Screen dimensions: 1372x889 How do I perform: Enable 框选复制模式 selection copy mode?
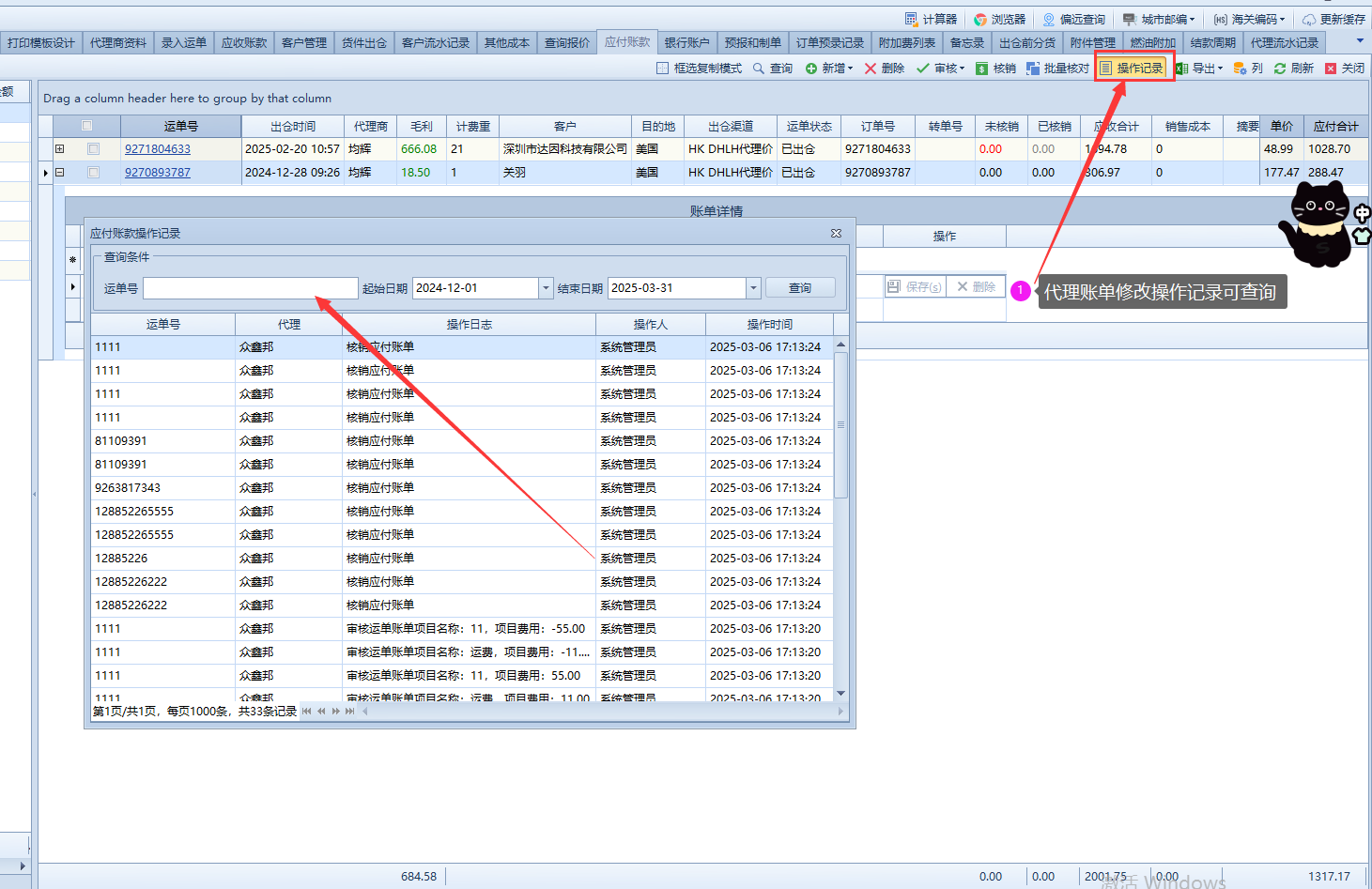coord(699,69)
